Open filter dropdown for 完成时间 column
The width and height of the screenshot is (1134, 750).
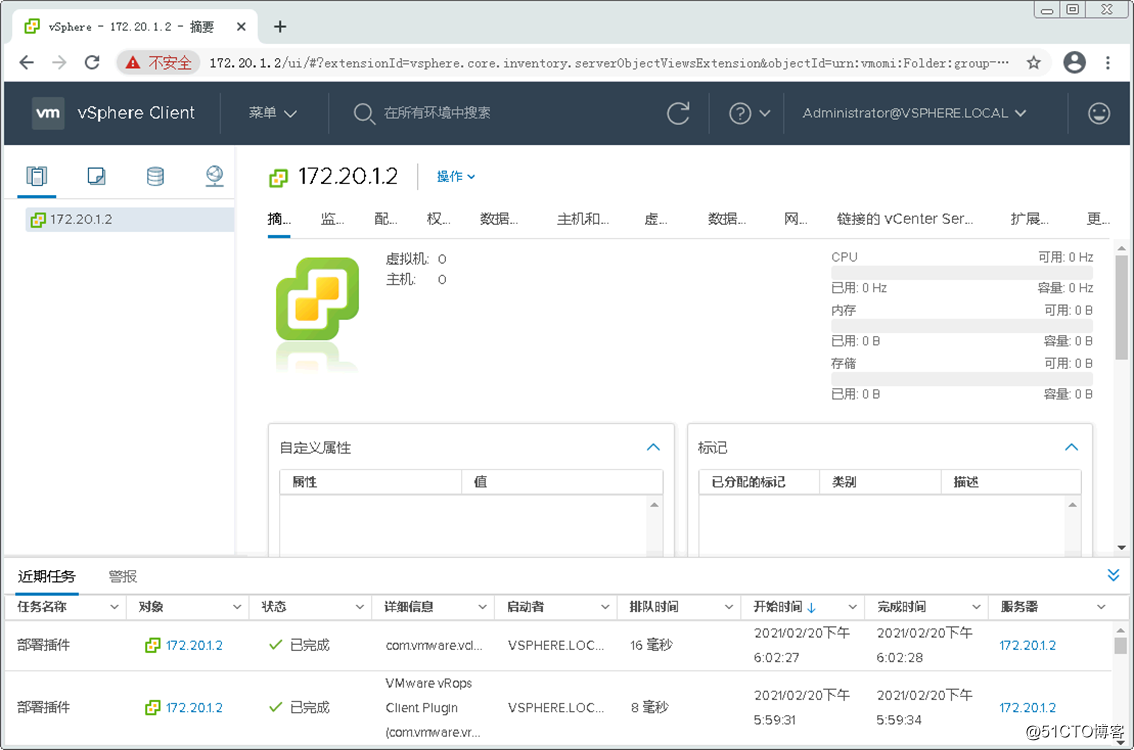(x=976, y=607)
